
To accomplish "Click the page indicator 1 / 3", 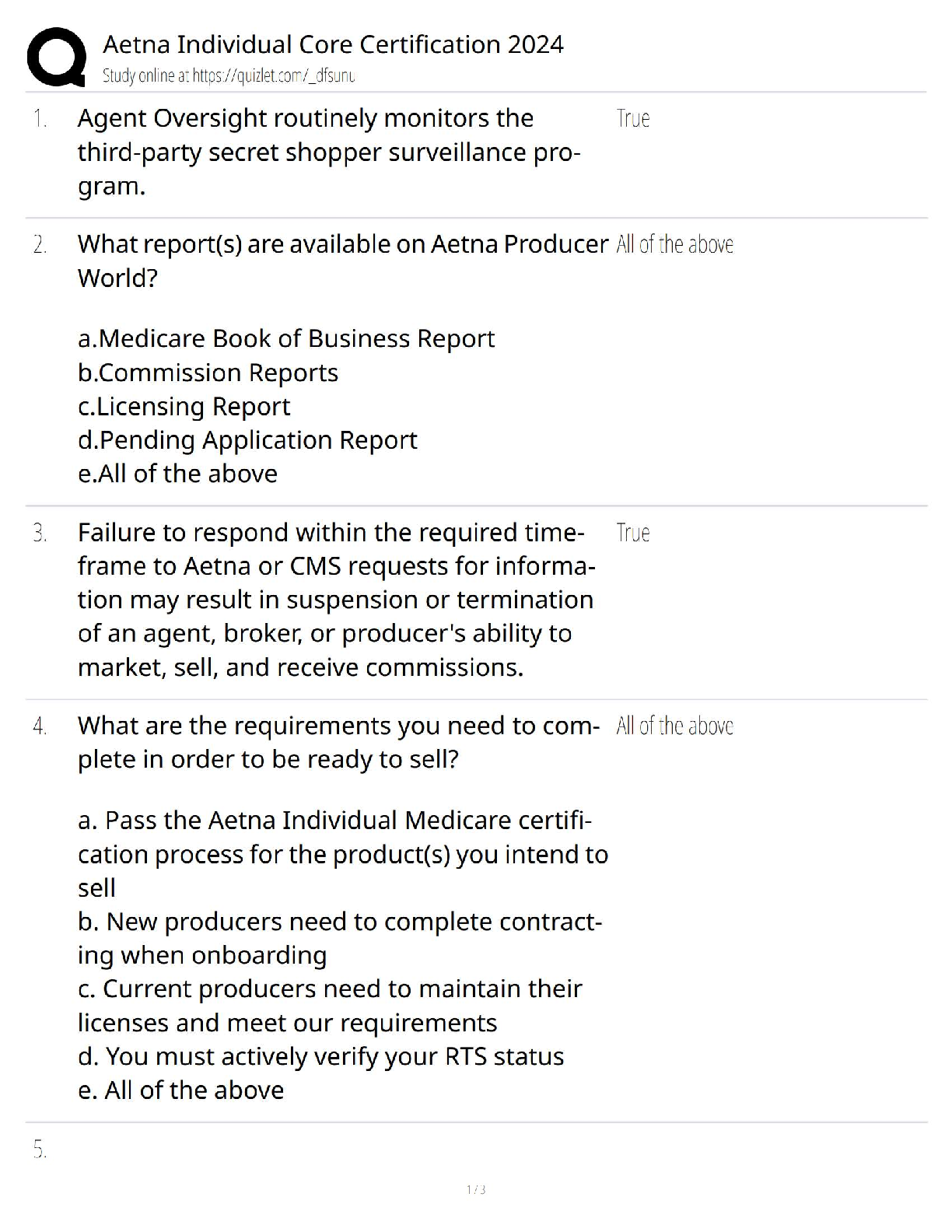I will 476,1189.
